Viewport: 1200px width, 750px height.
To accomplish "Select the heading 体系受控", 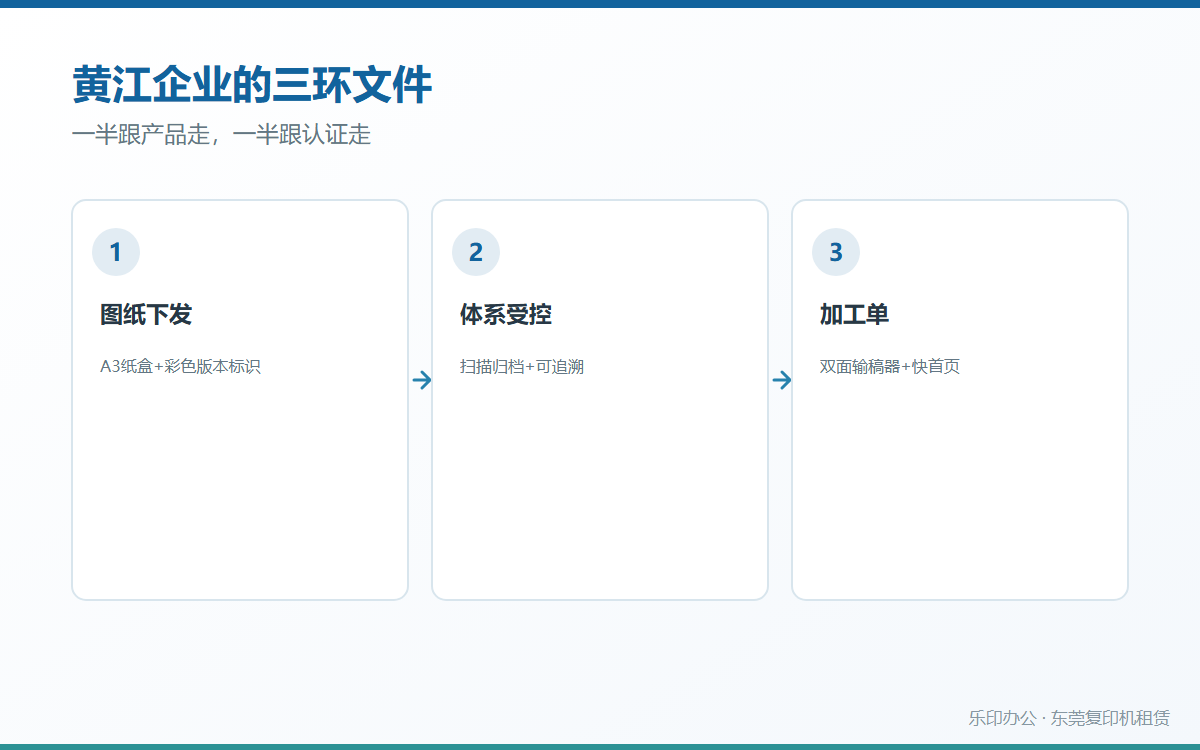I will pyautogui.click(x=506, y=315).
